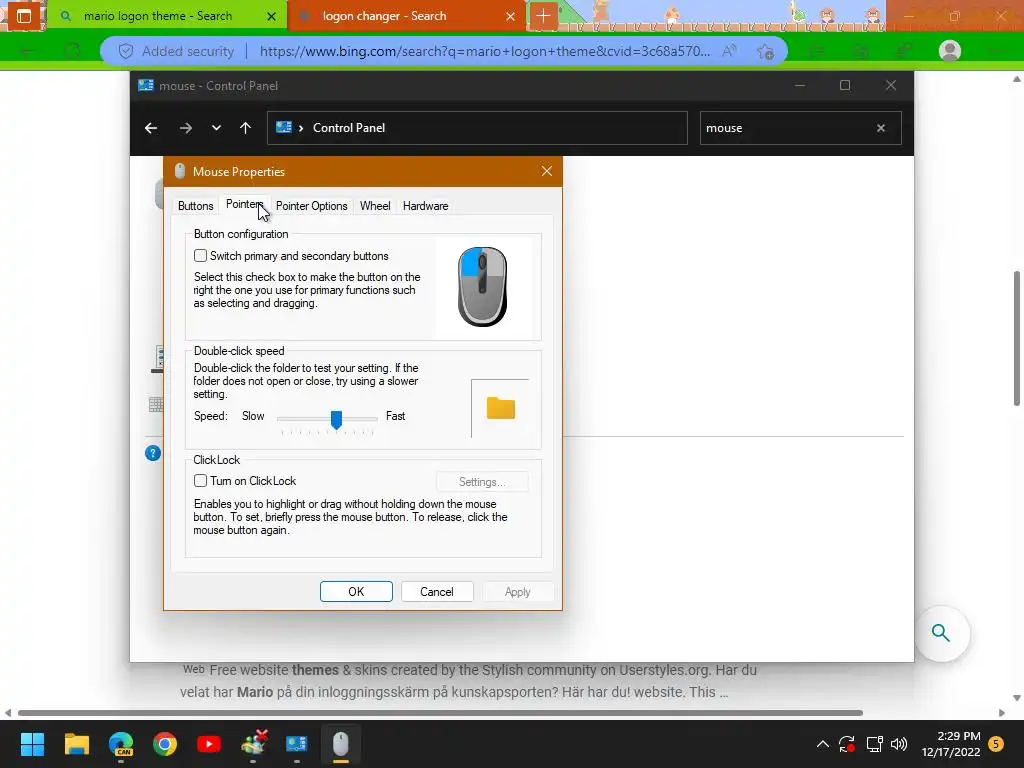This screenshot has height=768, width=1024.
Task: Open the Pointer Options tab
Action: pos(312,206)
